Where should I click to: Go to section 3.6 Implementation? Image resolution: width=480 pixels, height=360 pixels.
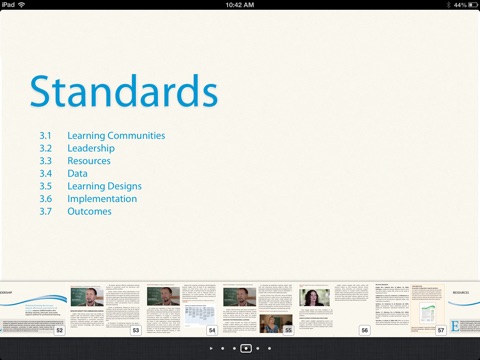[88, 199]
